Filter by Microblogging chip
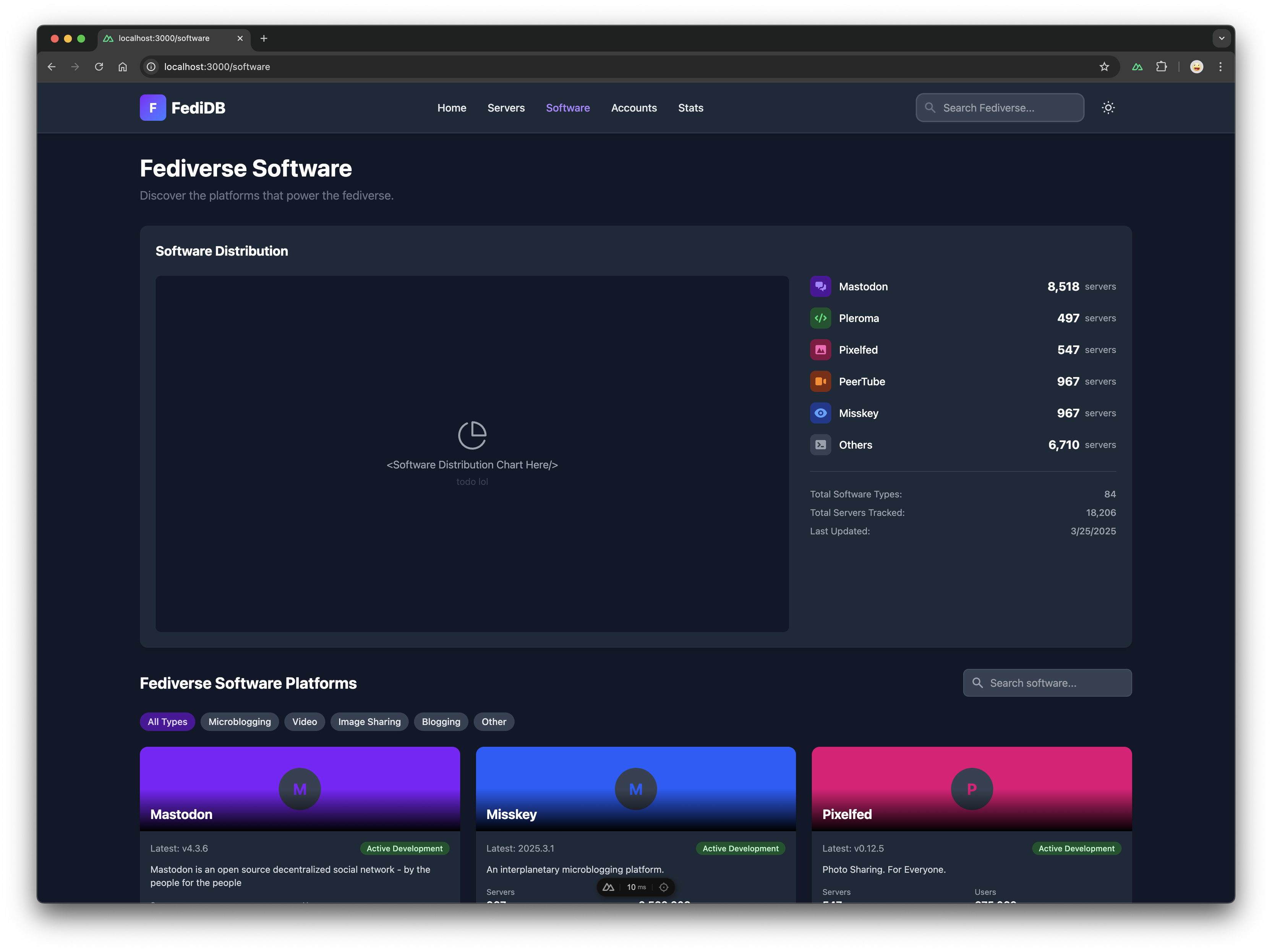 pos(239,722)
